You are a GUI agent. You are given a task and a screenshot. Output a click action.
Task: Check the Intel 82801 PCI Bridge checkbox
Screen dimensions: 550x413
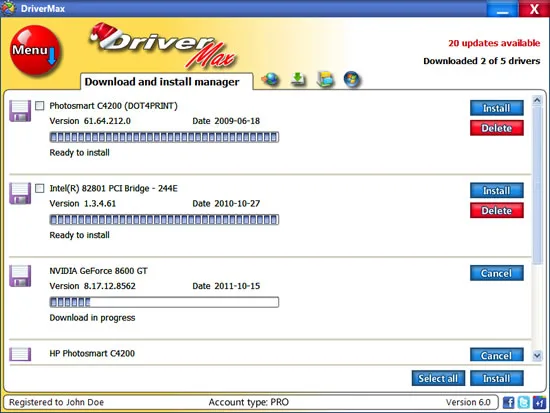40,188
